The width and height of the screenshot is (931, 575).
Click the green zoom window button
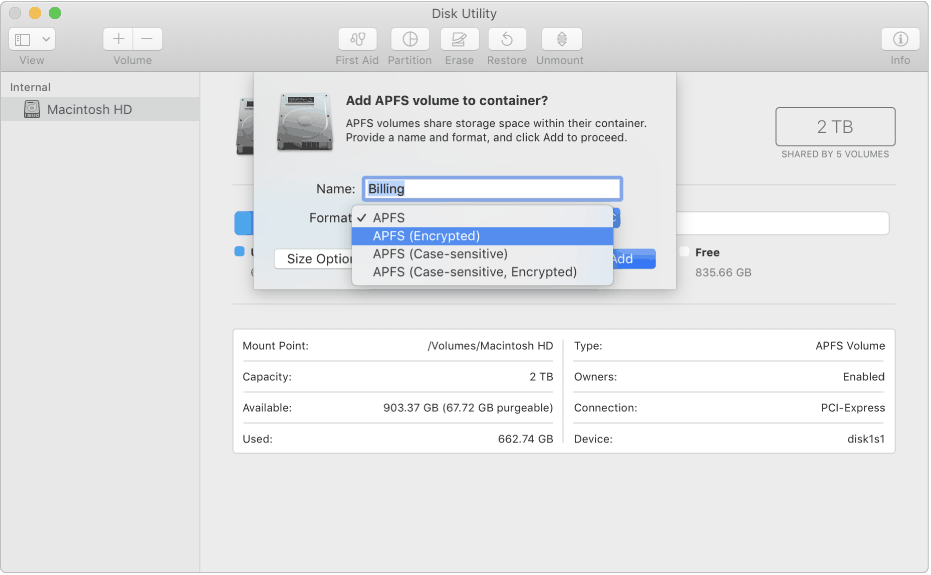pyautogui.click(x=55, y=13)
